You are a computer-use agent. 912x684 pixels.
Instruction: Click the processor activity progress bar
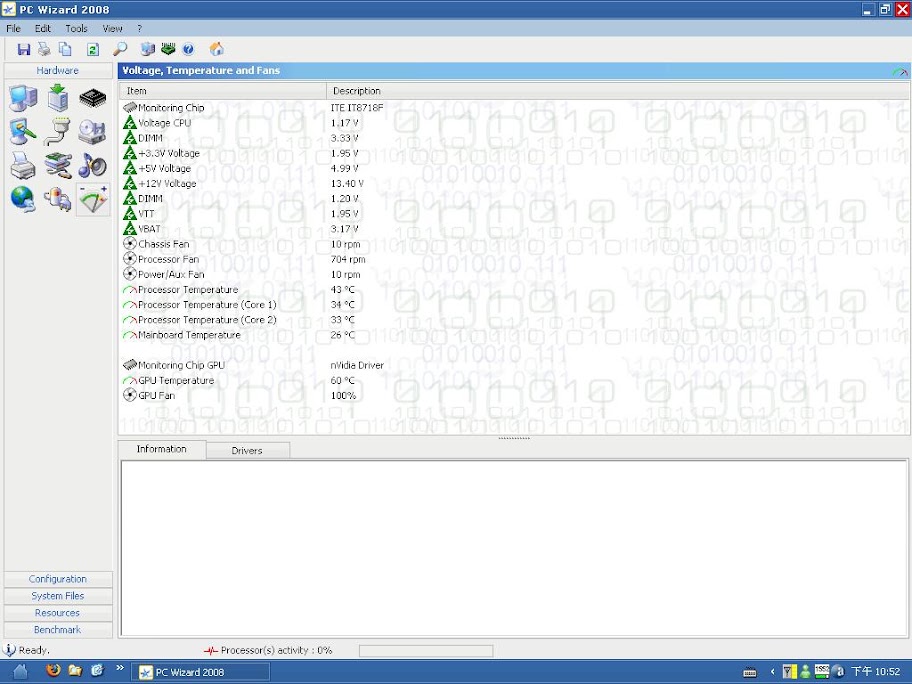click(x=426, y=651)
